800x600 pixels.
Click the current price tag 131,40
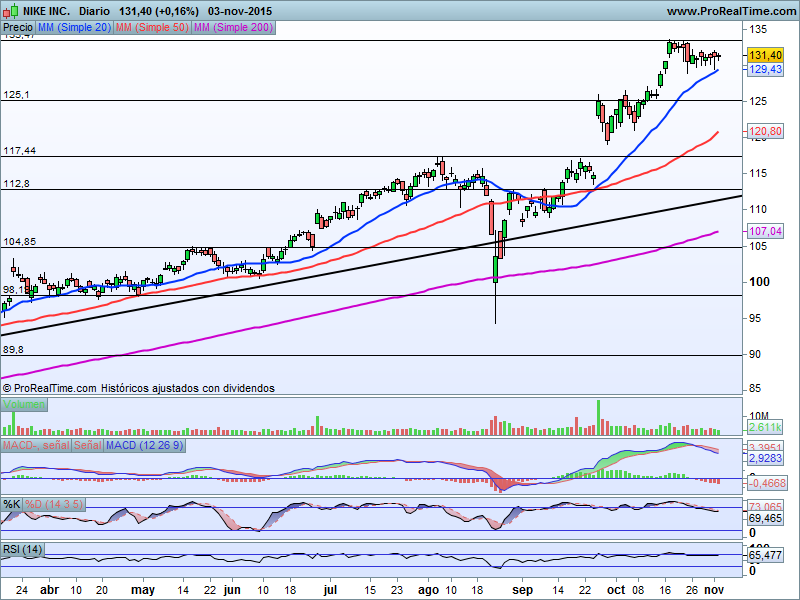tap(765, 55)
